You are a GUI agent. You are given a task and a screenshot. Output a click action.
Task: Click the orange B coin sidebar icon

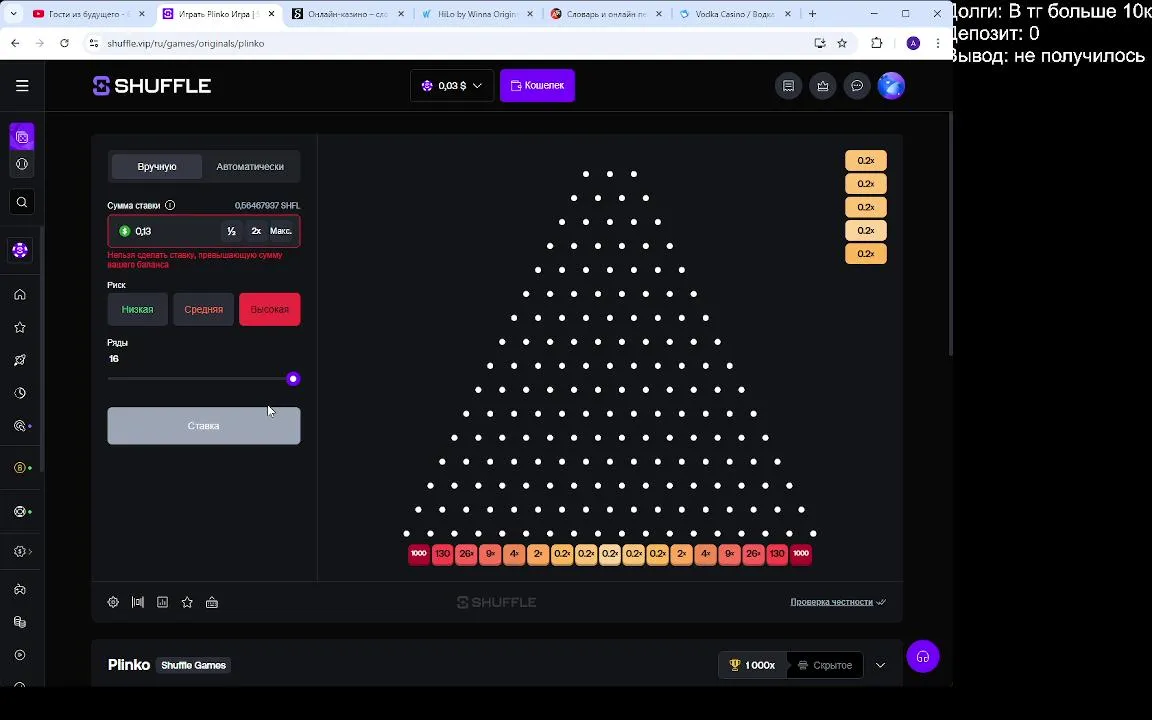click(x=20, y=468)
